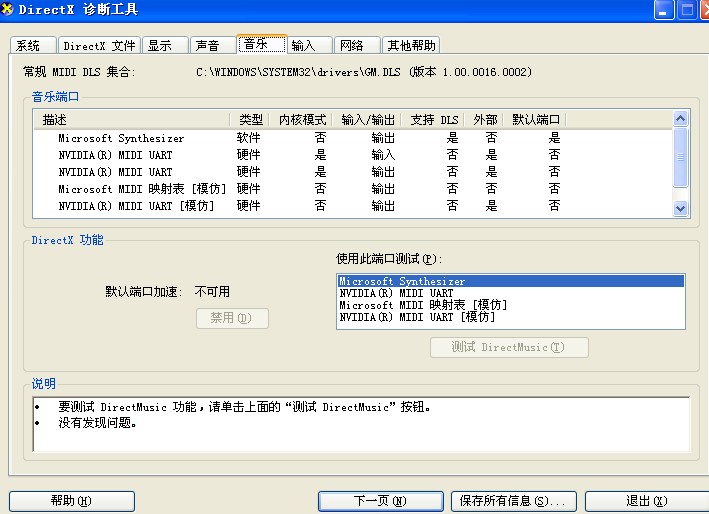Click the music ports list scrollbar thumb
The height and width of the screenshot is (514, 709).
click(x=680, y=157)
